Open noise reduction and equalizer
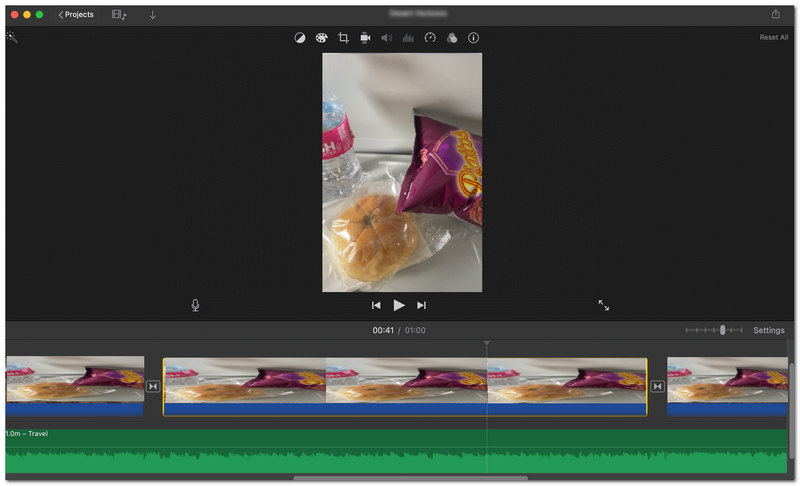The image size is (800, 486). coord(408,38)
